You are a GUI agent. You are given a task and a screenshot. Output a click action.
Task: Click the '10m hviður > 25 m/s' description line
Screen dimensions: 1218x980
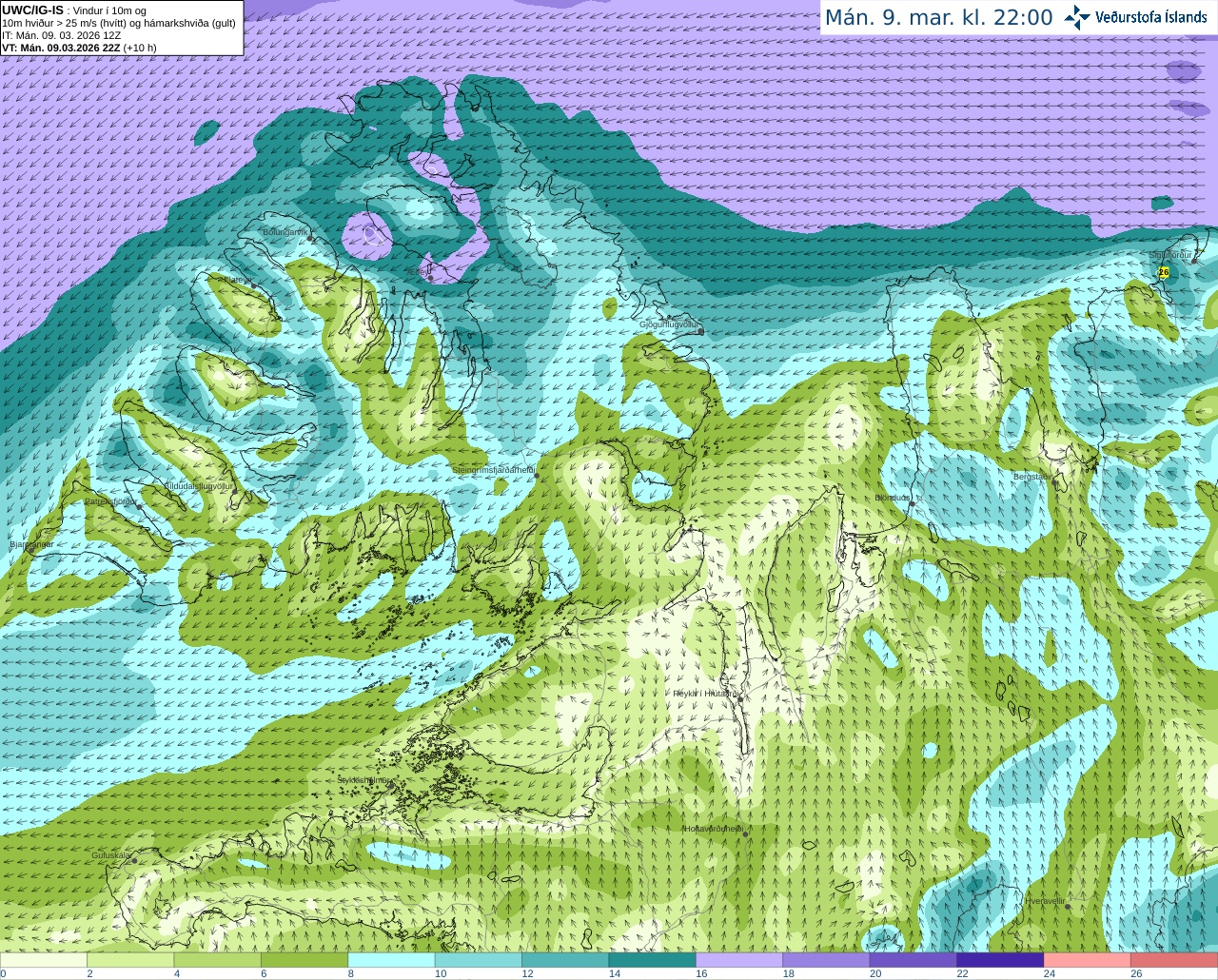click(x=119, y=23)
